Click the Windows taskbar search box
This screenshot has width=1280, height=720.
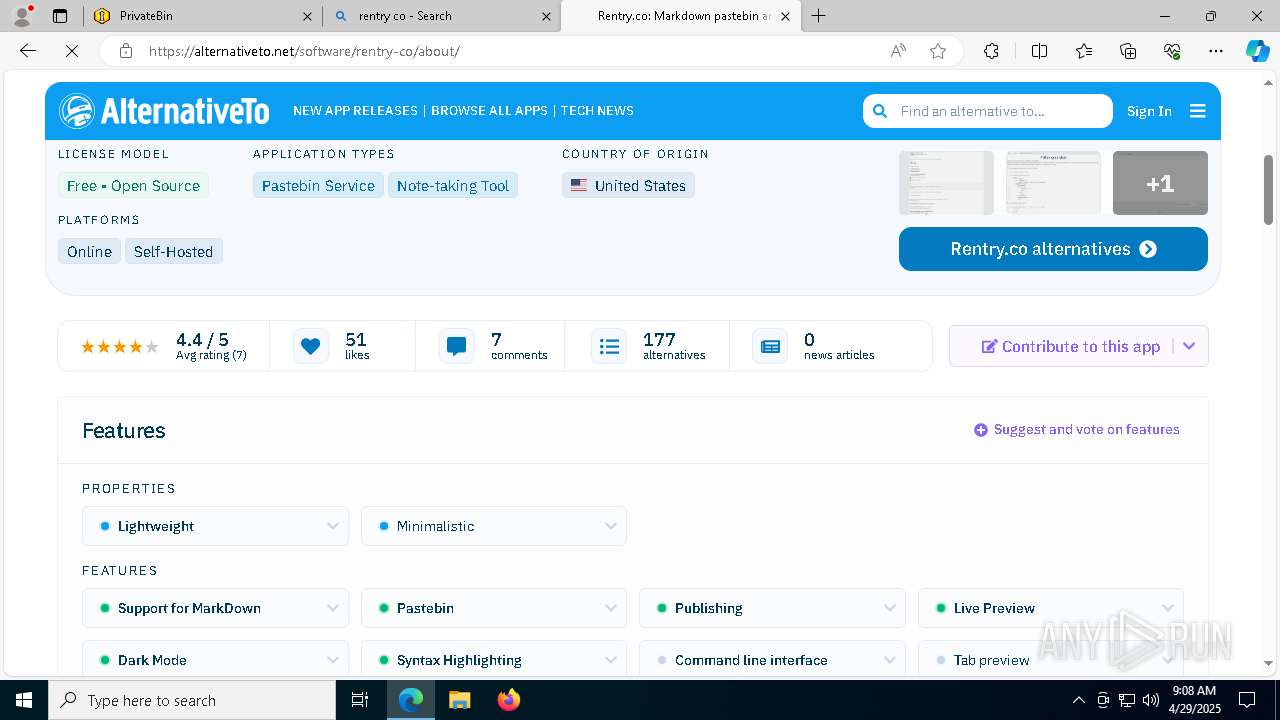(x=192, y=700)
